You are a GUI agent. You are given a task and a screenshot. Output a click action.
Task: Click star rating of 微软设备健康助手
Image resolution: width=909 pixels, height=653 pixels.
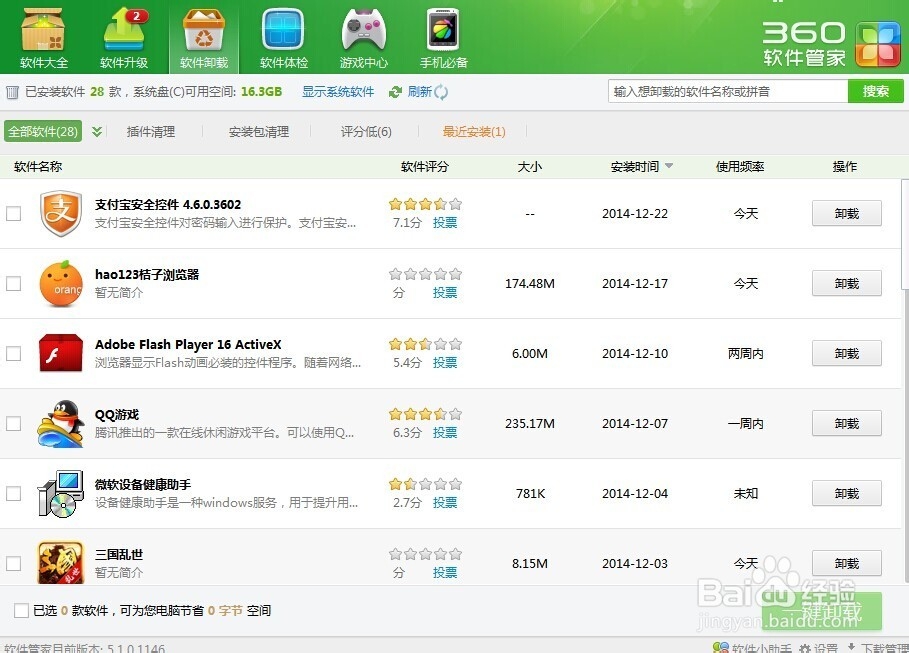(x=426, y=484)
